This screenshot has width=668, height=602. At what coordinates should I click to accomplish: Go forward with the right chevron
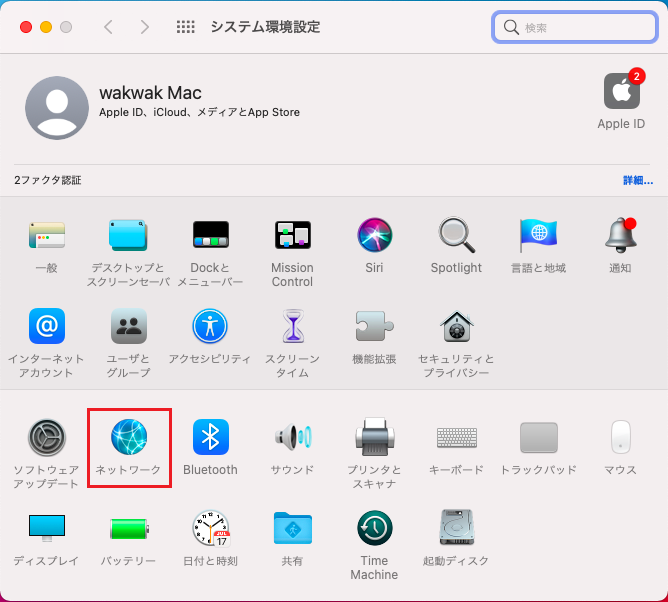[x=145, y=27]
